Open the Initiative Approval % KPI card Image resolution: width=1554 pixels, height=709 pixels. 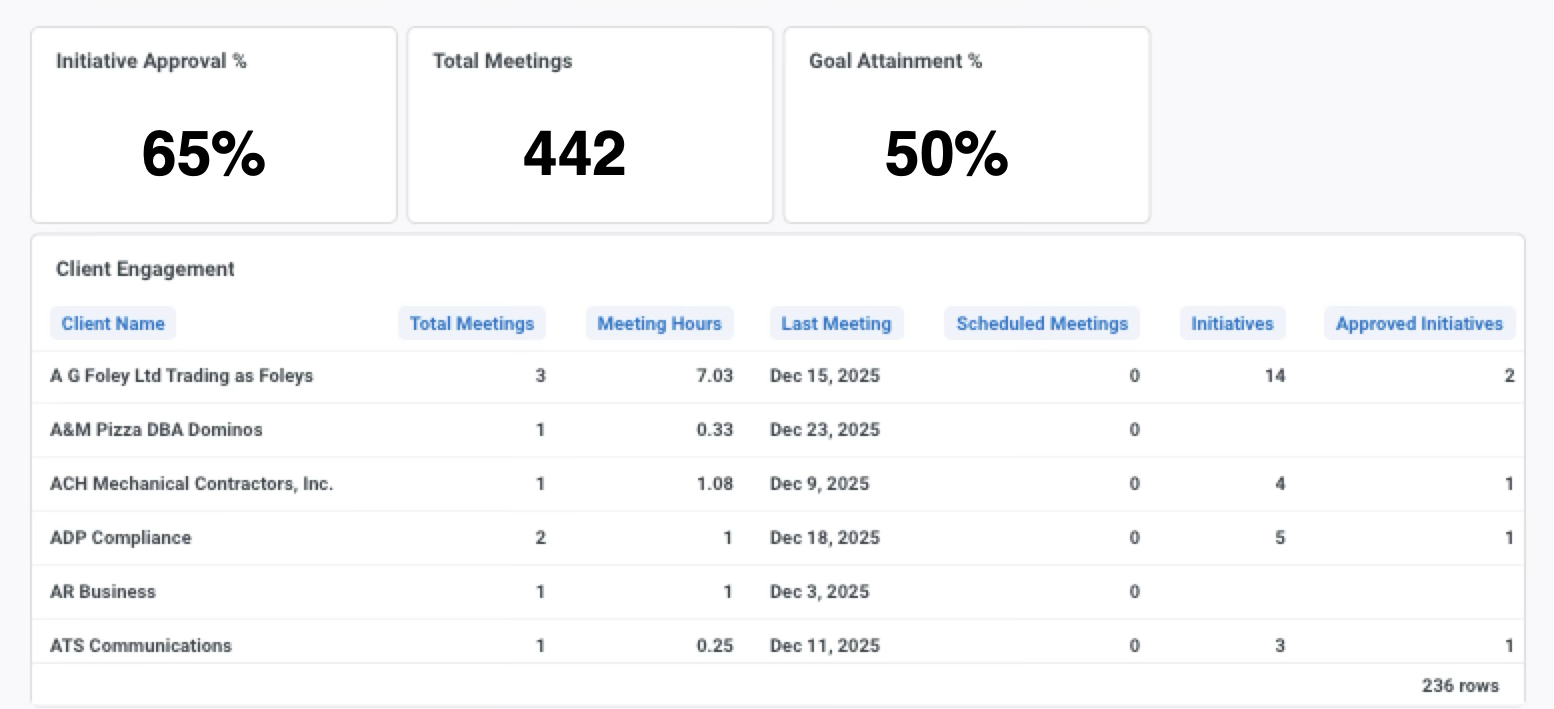point(213,125)
